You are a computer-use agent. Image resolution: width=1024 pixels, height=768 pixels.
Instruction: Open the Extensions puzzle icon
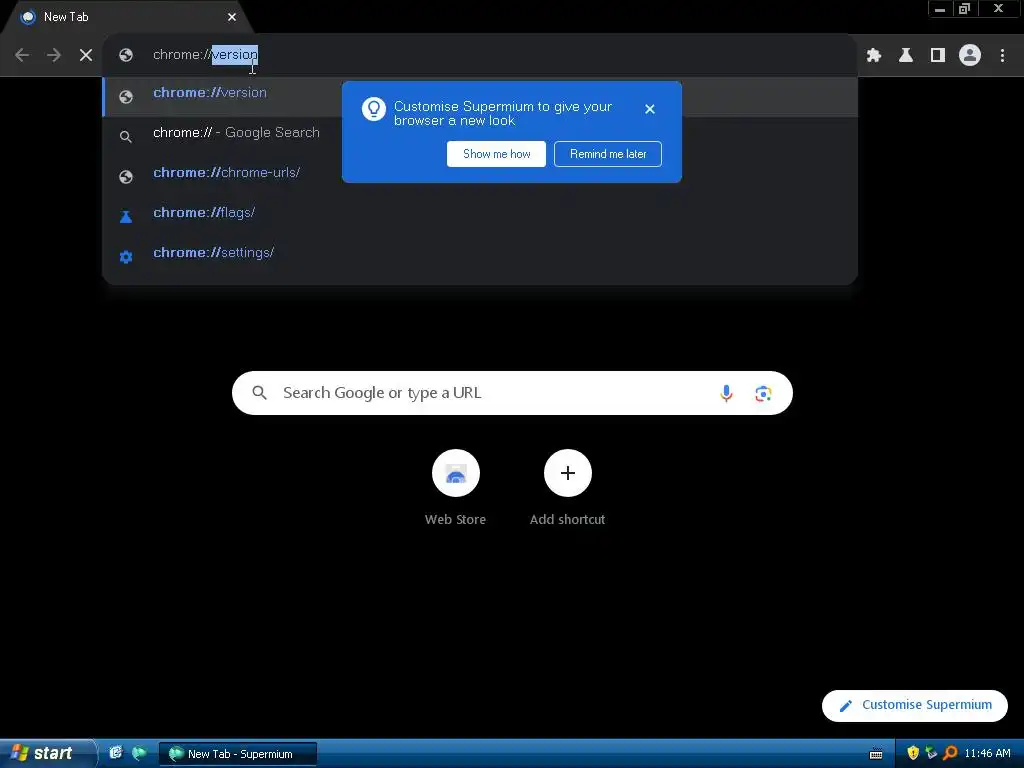pos(874,56)
